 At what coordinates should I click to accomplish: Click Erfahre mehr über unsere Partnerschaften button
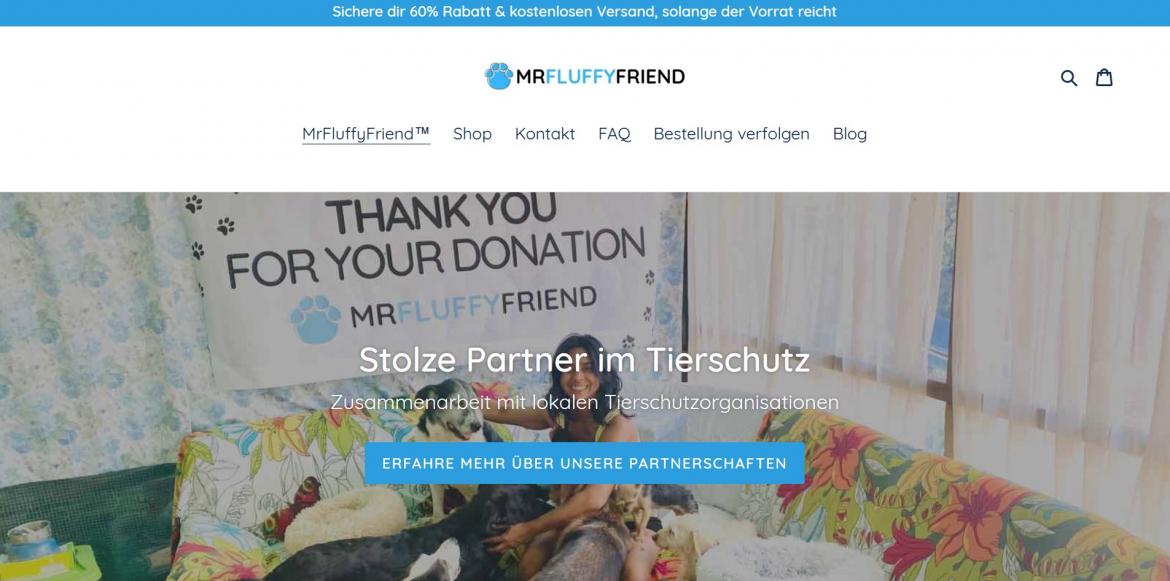click(584, 463)
